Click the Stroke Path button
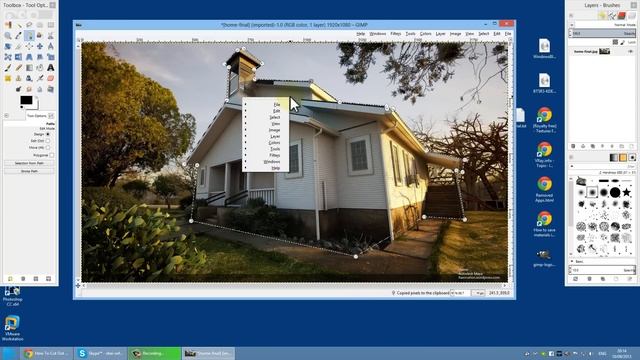 click(29, 171)
